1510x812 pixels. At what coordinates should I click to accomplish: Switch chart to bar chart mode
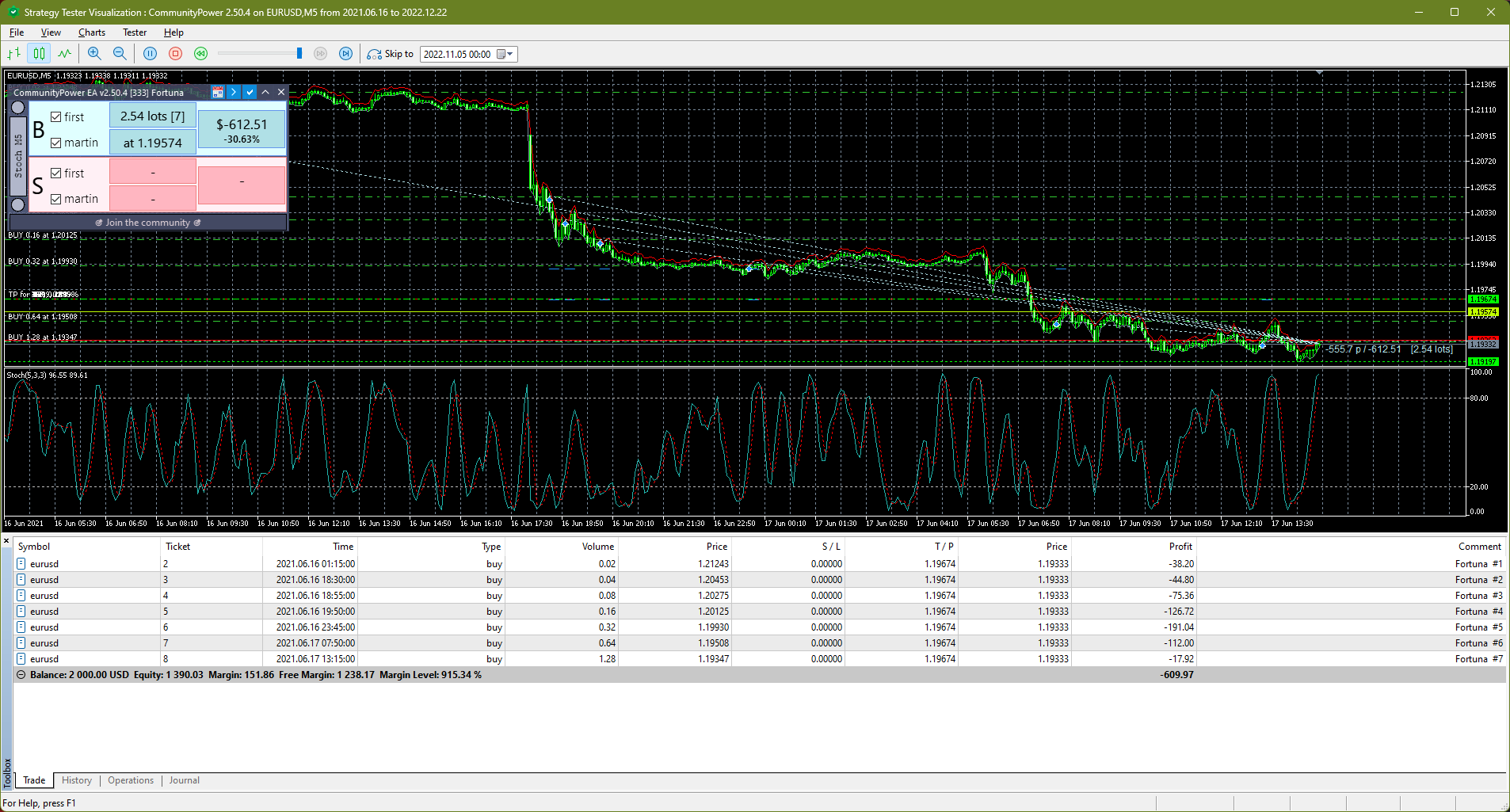(x=13, y=54)
